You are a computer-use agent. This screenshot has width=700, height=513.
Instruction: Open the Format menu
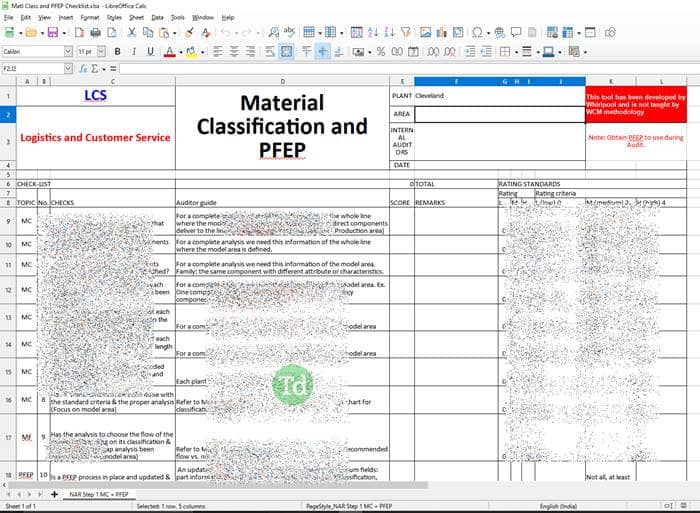pos(90,17)
